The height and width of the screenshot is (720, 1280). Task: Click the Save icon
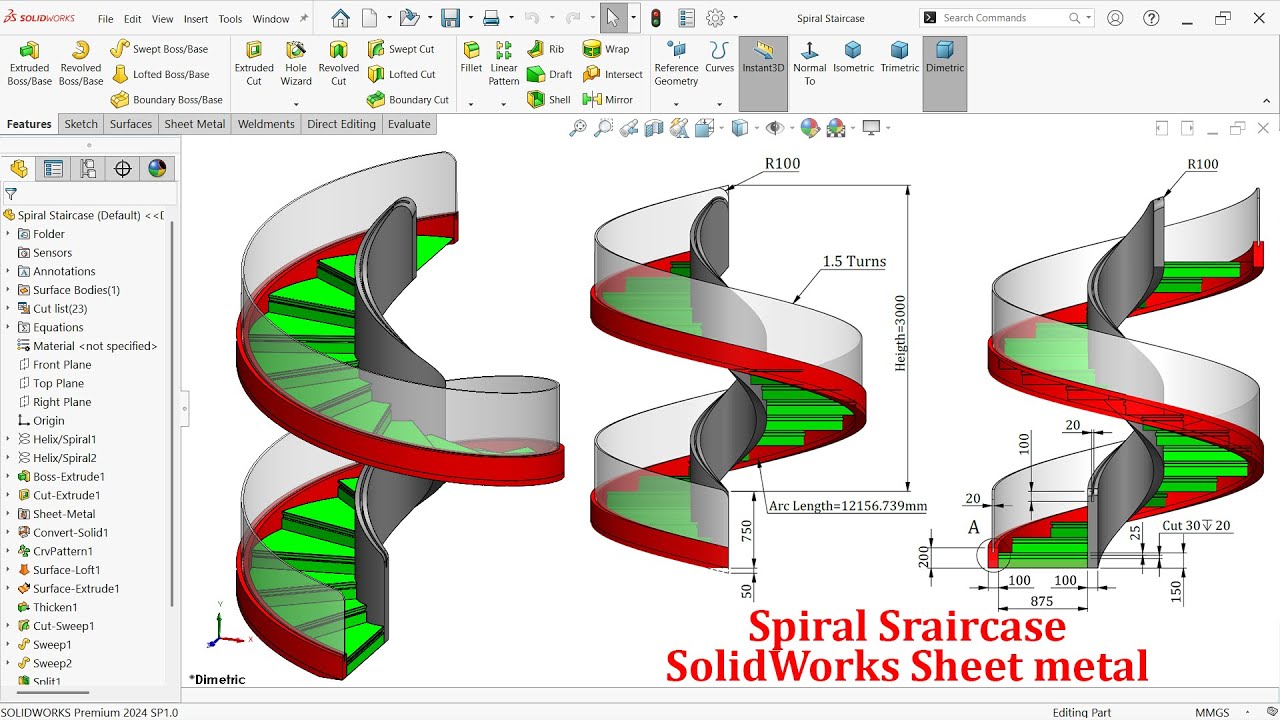450,18
